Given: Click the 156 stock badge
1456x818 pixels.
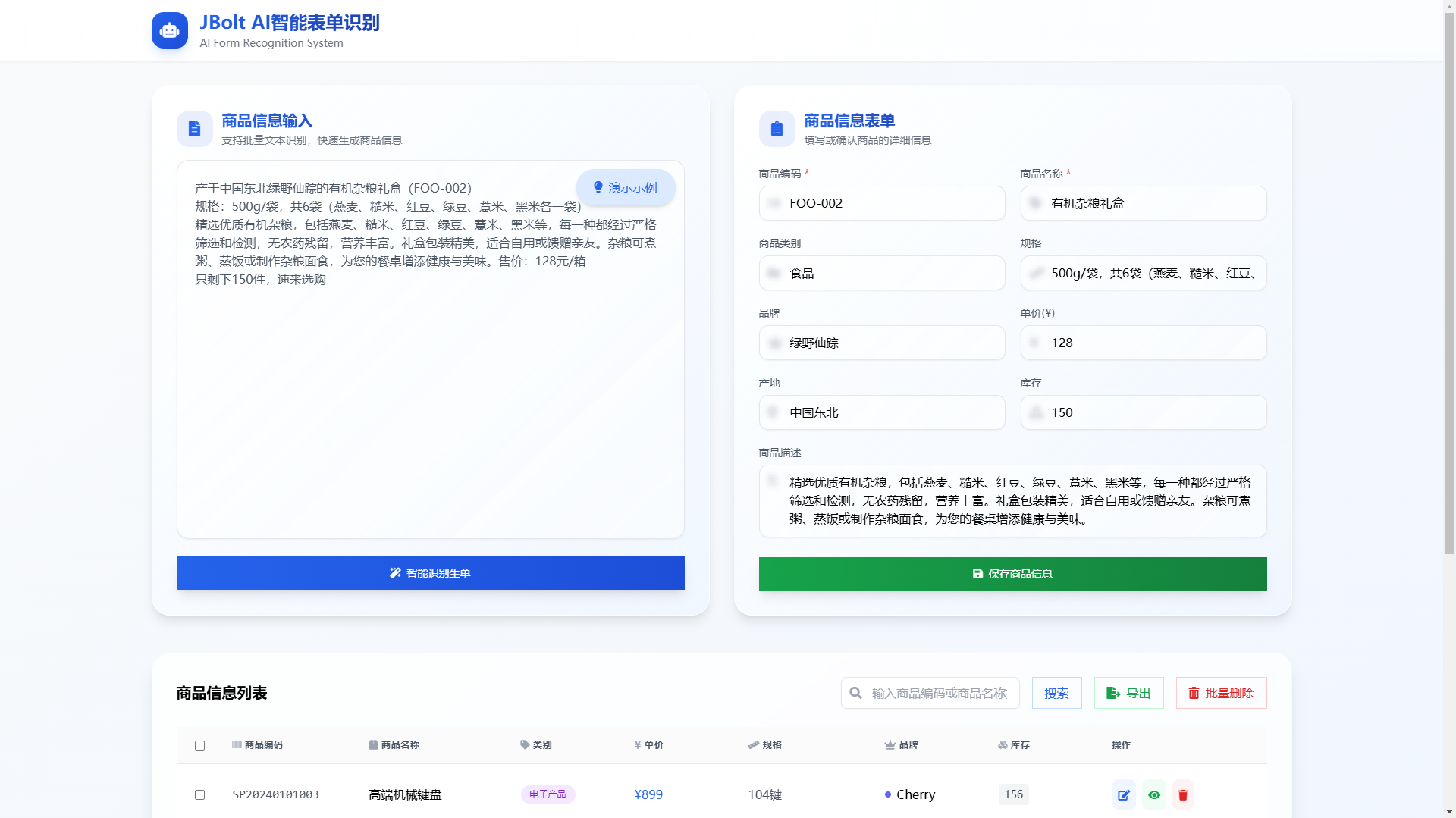Looking at the screenshot, I should (1014, 794).
